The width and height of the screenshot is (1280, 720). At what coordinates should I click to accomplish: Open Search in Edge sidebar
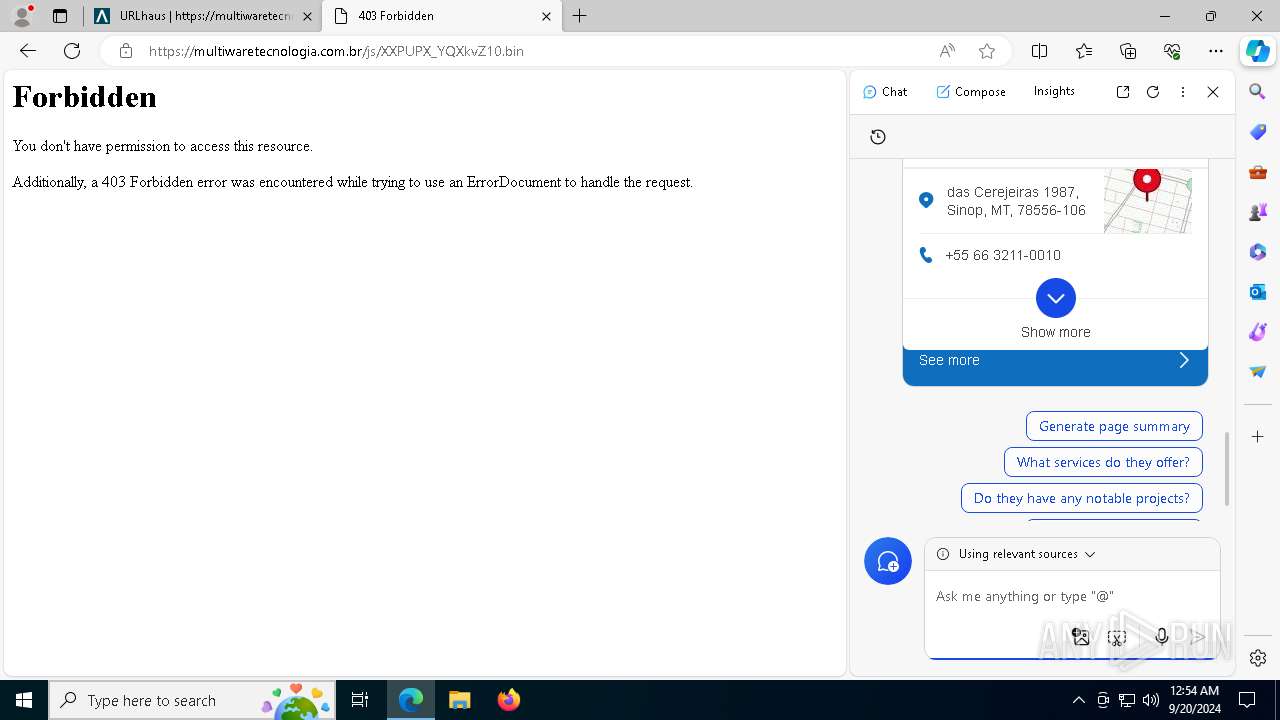(x=1258, y=92)
